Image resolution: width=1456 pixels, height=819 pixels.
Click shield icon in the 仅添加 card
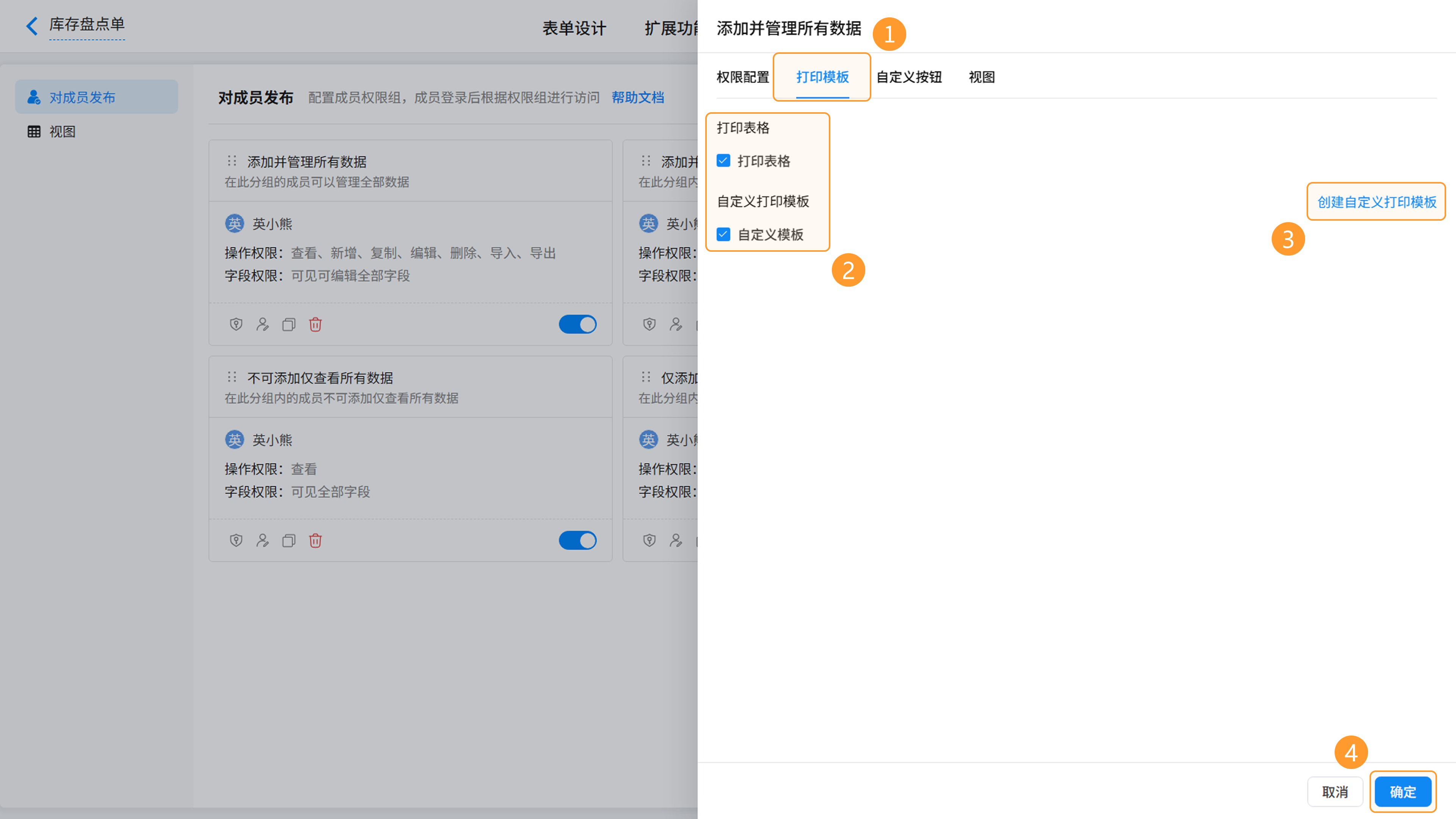coord(650,540)
